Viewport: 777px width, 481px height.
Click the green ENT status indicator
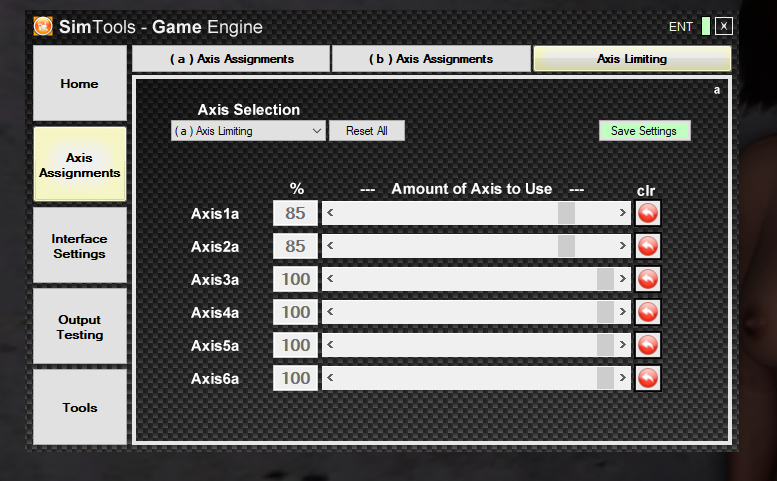point(706,26)
